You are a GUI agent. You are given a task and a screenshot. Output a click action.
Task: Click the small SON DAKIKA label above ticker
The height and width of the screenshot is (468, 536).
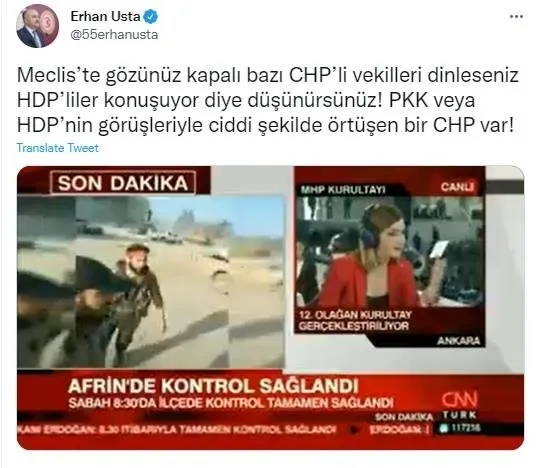(404, 417)
